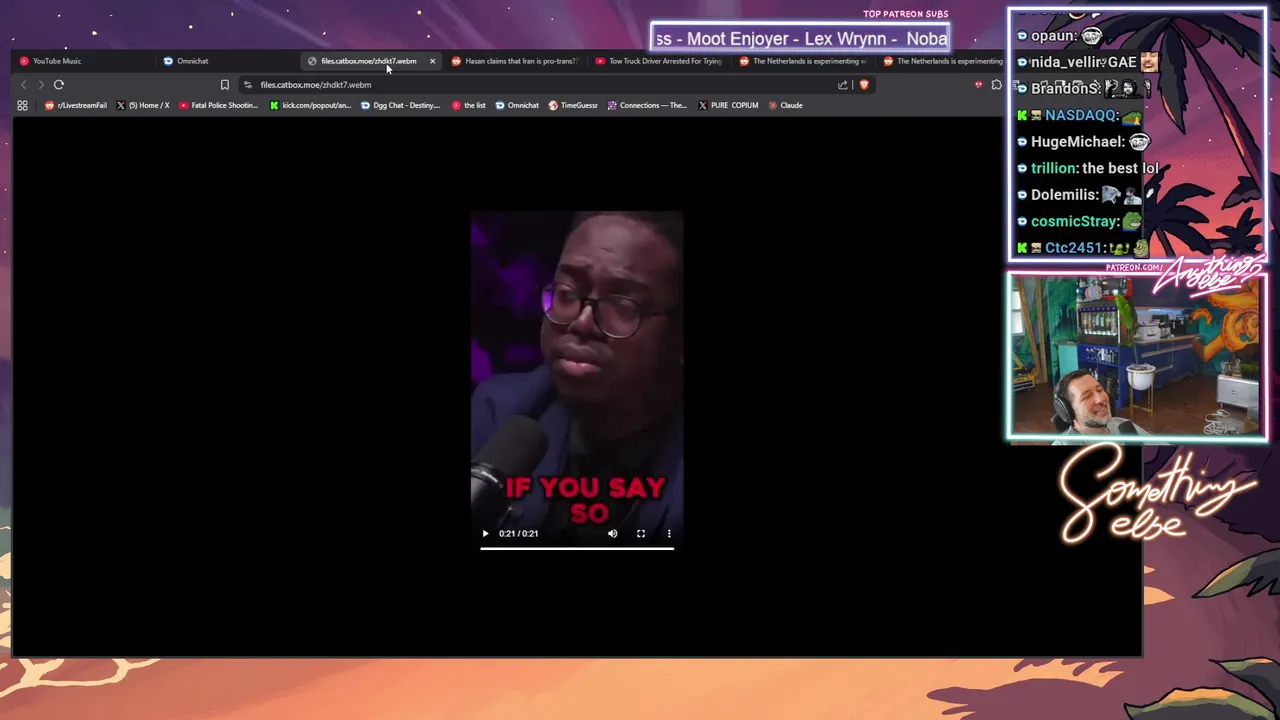The image size is (1280, 720).
Task: Open the '(5) Home / X' bookmark
Action: coord(143,105)
